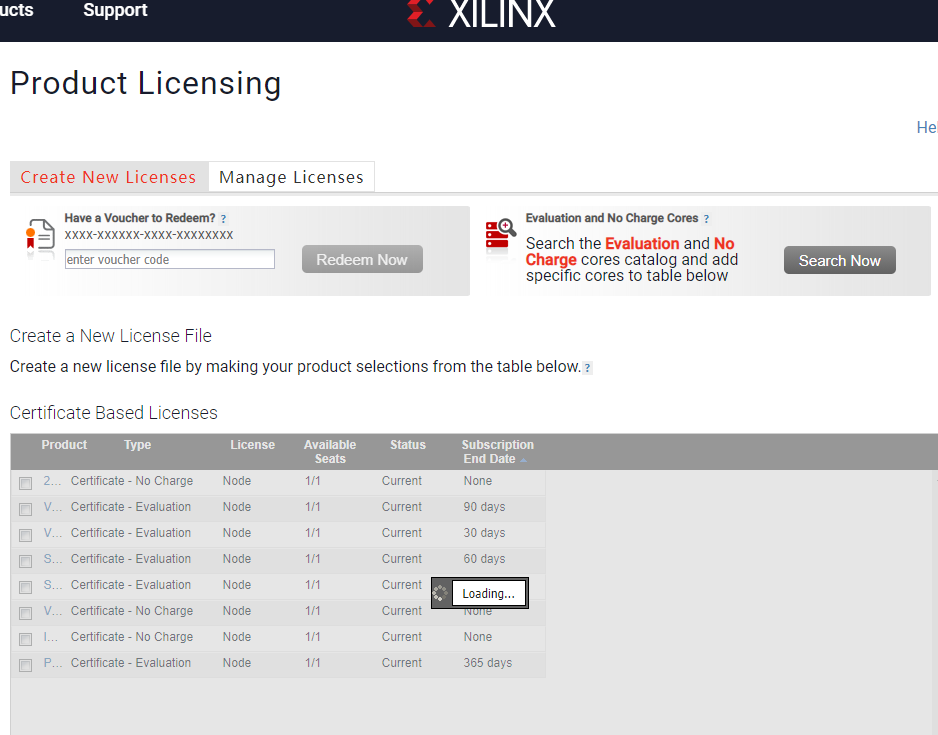Sort by Subscription End Date column
The width and height of the screenshot is (938, 735).
pyautogui.click(x=497, y=452)
